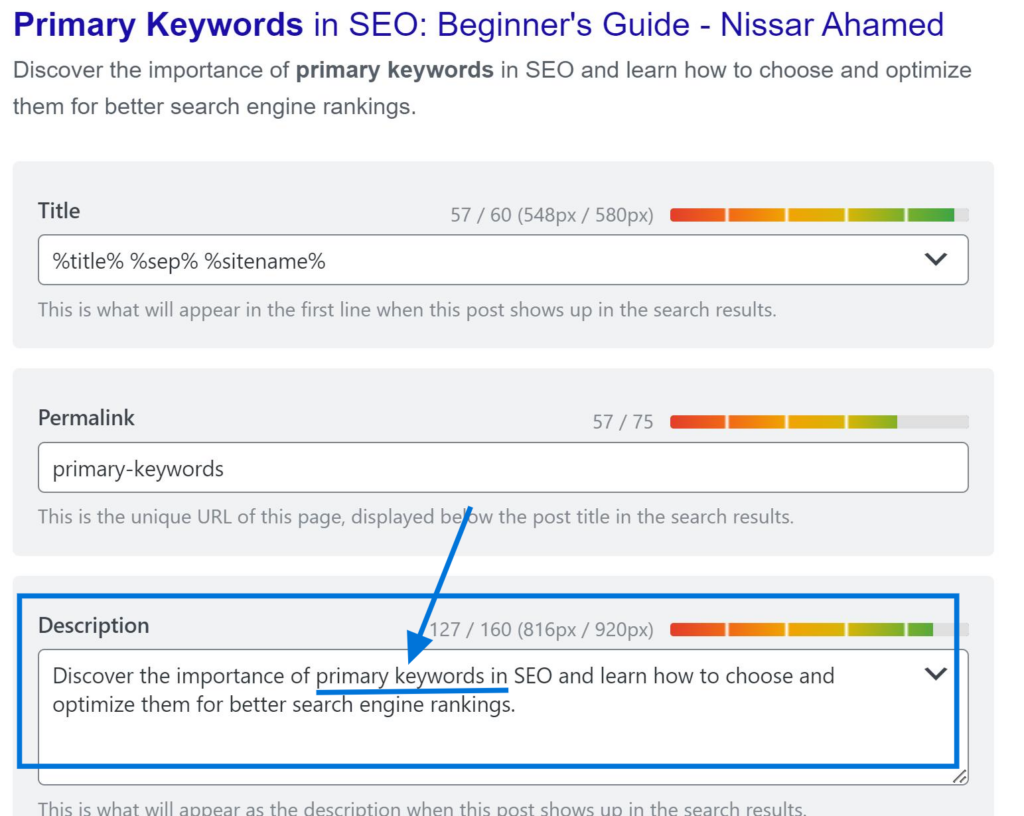Viewport: 1024px width, 816px height.
Task: Click the bold "primary keywords" text
Action: pyautogui.click(x=393, y=70)
